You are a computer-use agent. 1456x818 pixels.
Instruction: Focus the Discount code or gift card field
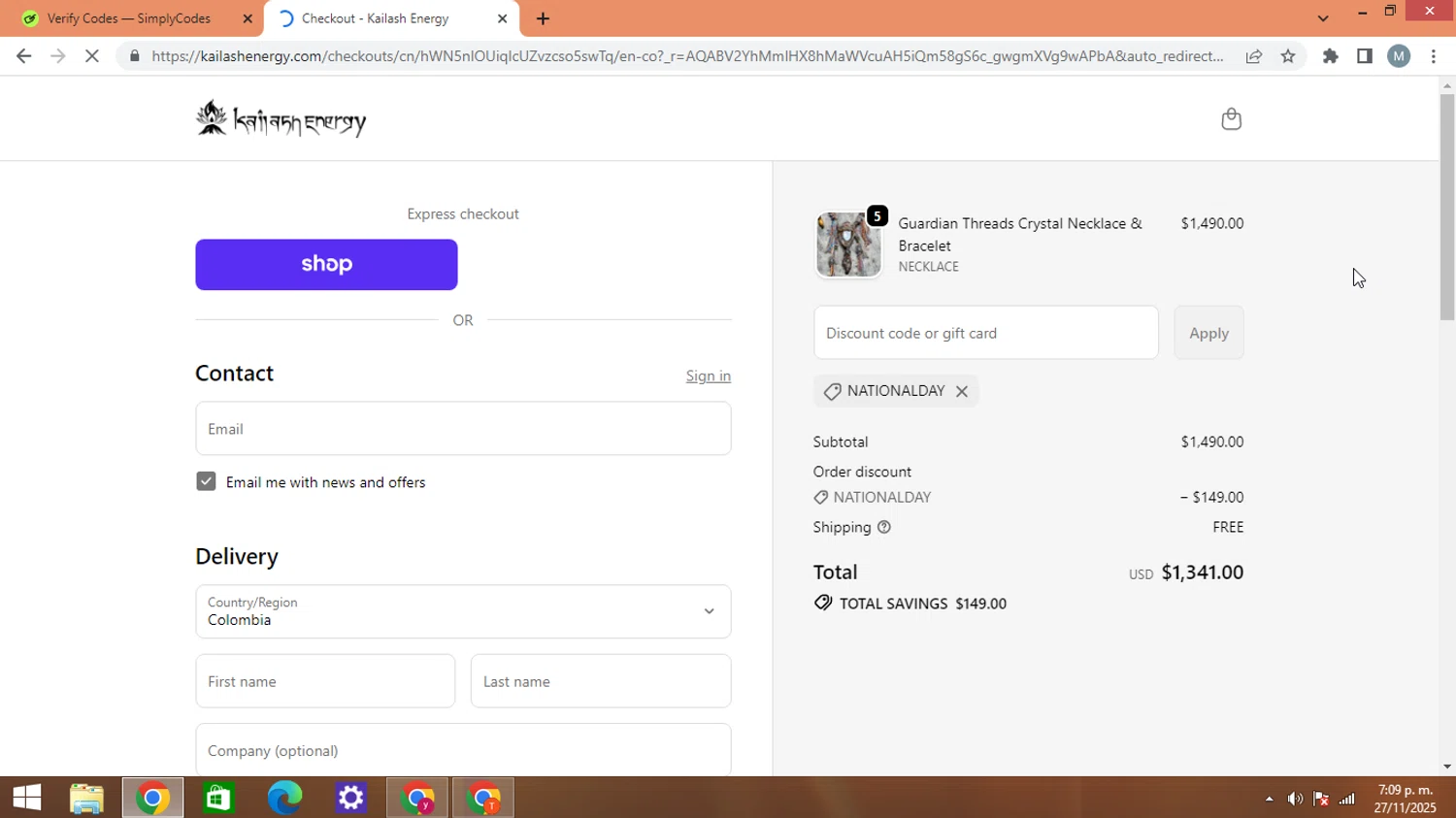[986, 333]
